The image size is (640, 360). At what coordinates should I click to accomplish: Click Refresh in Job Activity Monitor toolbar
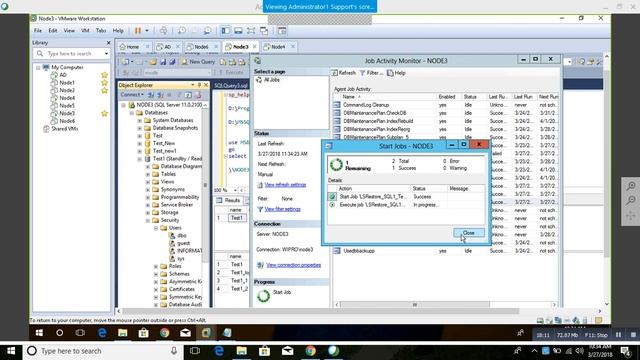click(x=343, y=73)
